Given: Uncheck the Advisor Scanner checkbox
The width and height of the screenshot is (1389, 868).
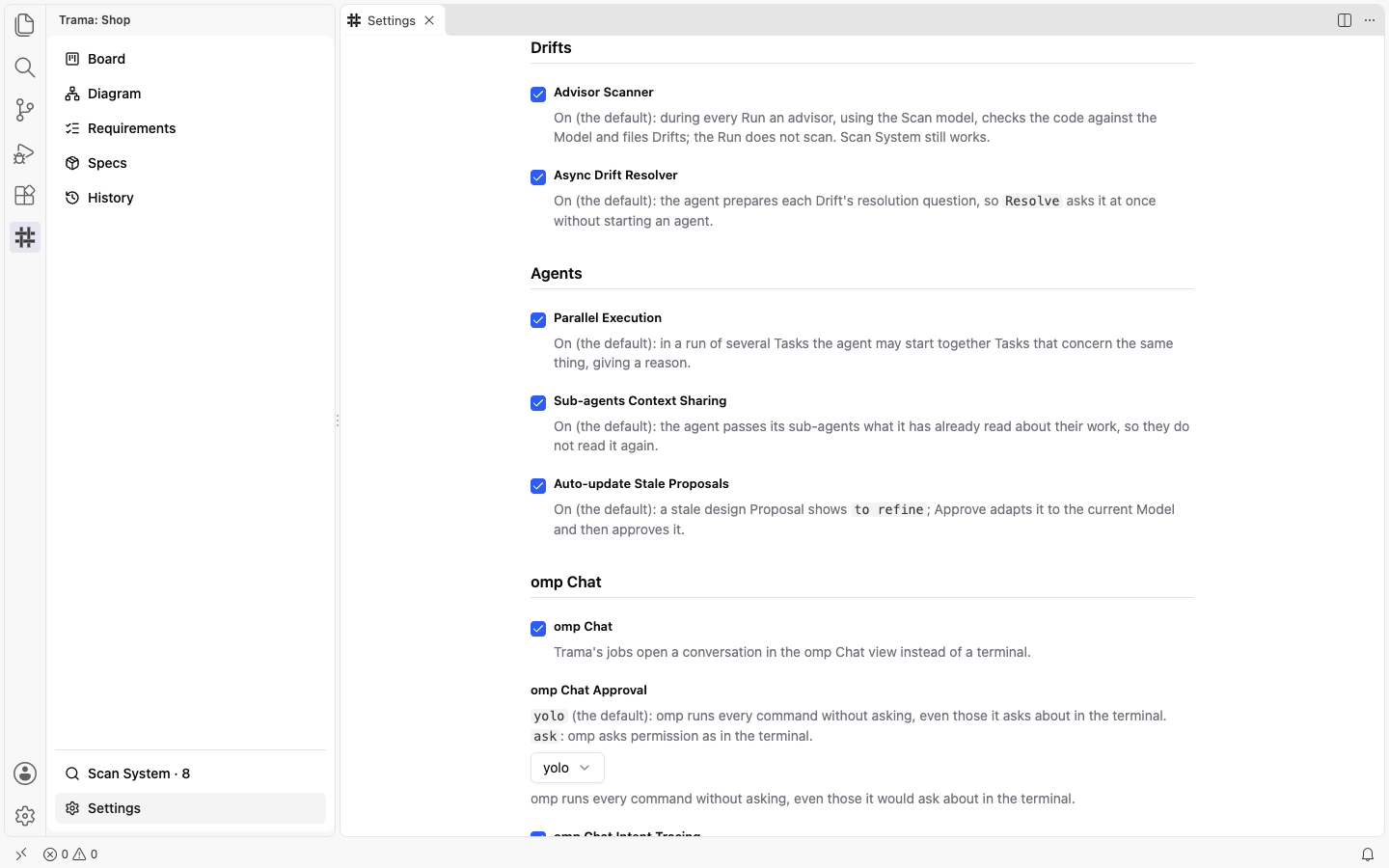Looking at the screenshot, I should [x=538, y=95].
